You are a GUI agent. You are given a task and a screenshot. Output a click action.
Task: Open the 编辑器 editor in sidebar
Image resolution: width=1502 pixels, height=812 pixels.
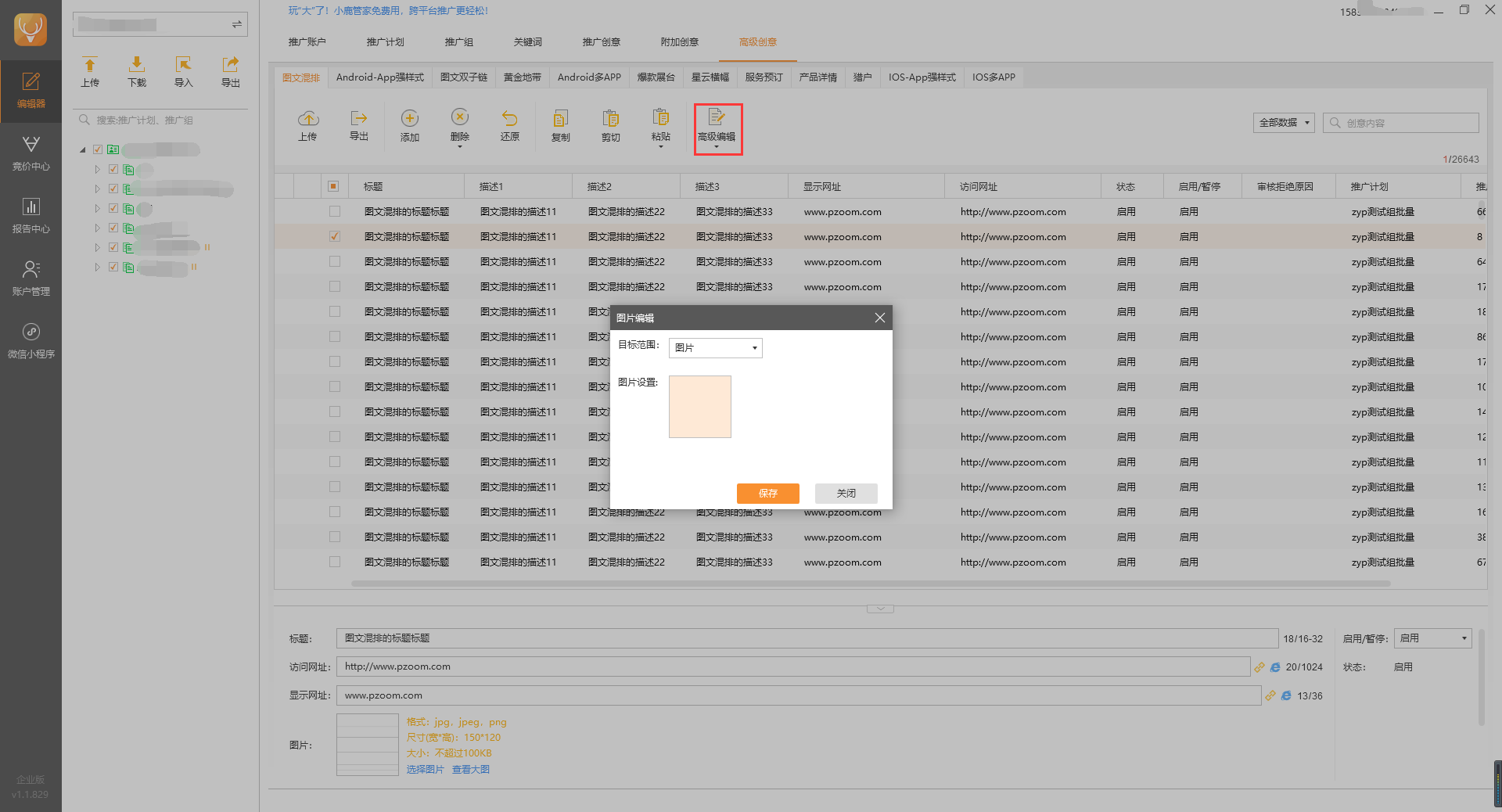31,91
